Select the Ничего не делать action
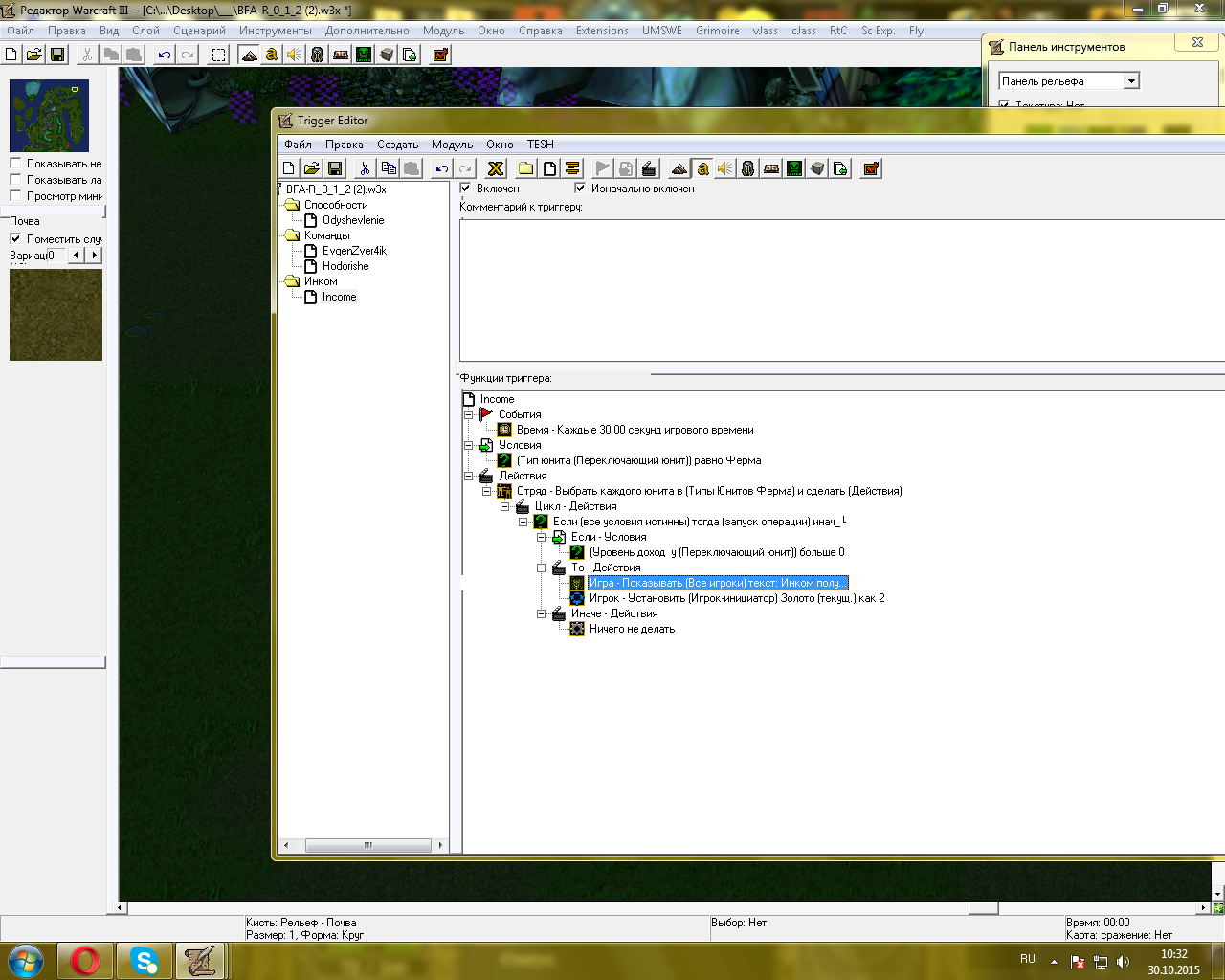 [632, 629]
